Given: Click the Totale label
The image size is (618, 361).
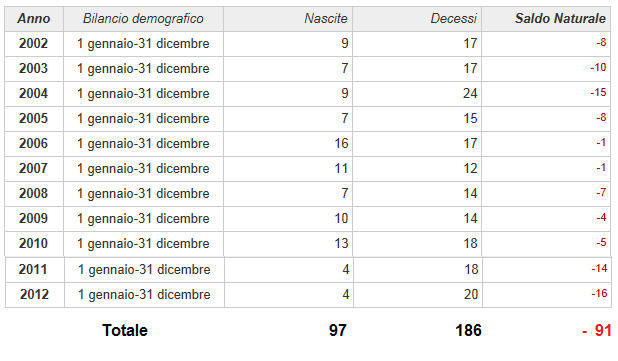Looking at the screenshot, I should point(125,330).
